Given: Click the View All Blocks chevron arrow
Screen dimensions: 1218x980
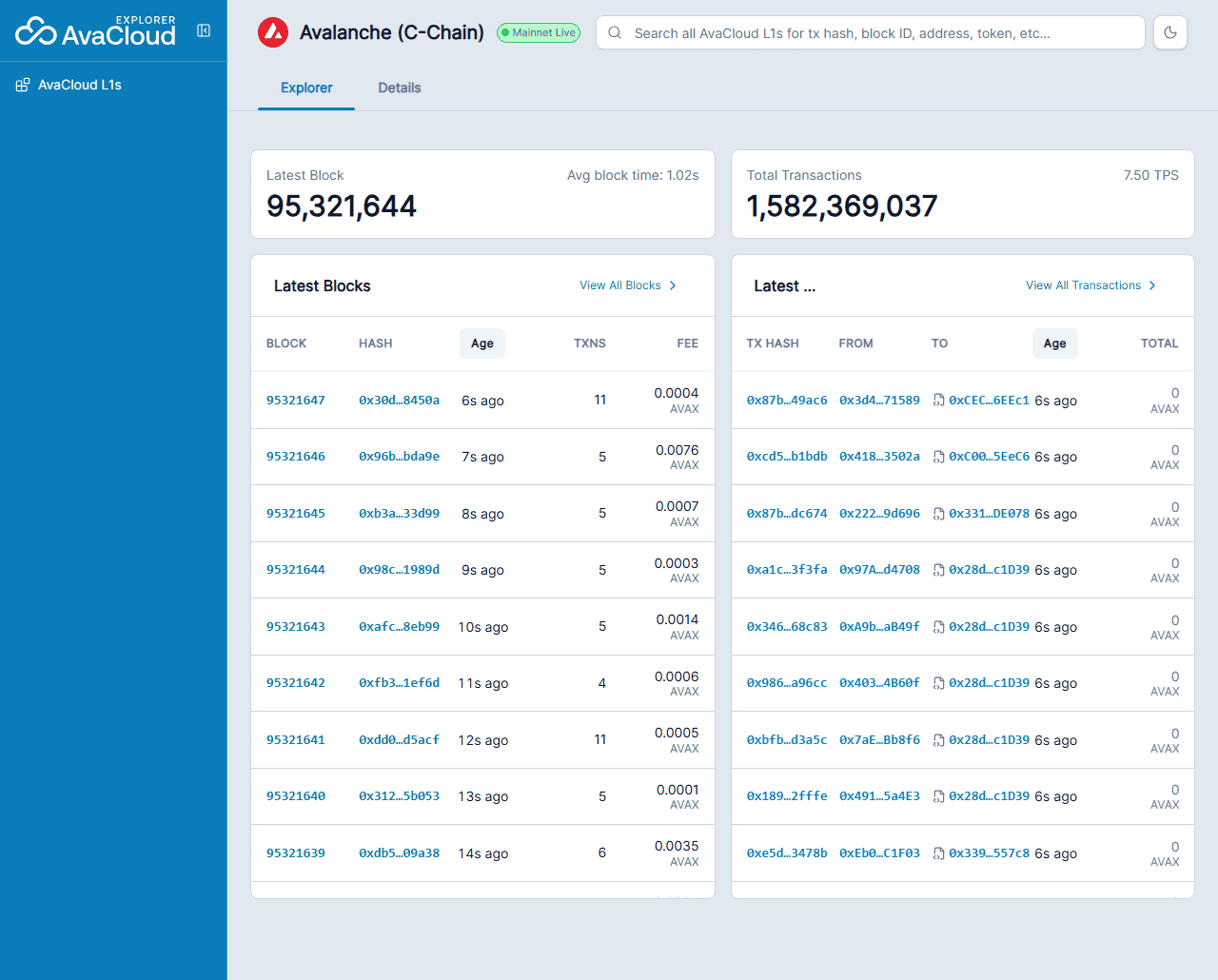Looking at the screenshot, I should click(x=673, y=285).
